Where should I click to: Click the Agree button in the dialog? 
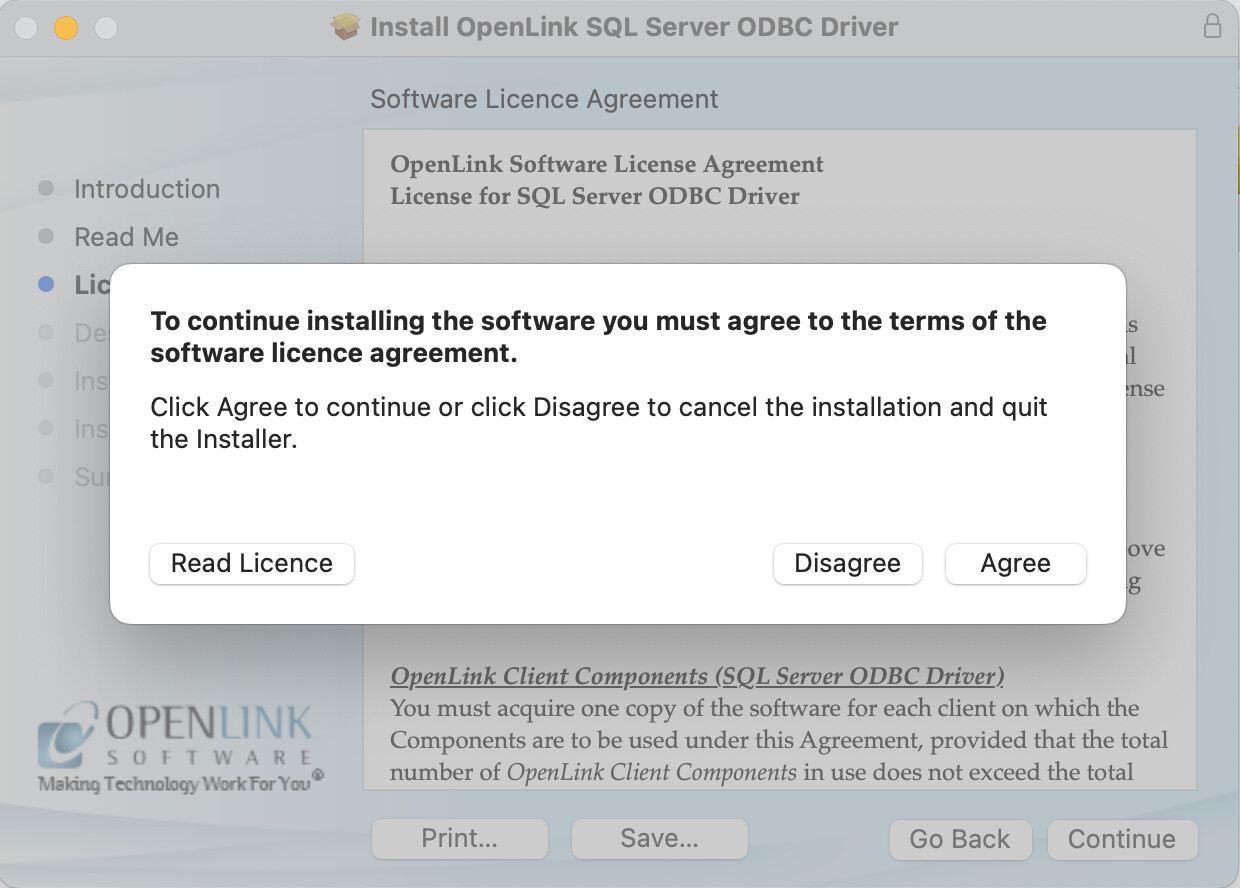pos(1015,564)
